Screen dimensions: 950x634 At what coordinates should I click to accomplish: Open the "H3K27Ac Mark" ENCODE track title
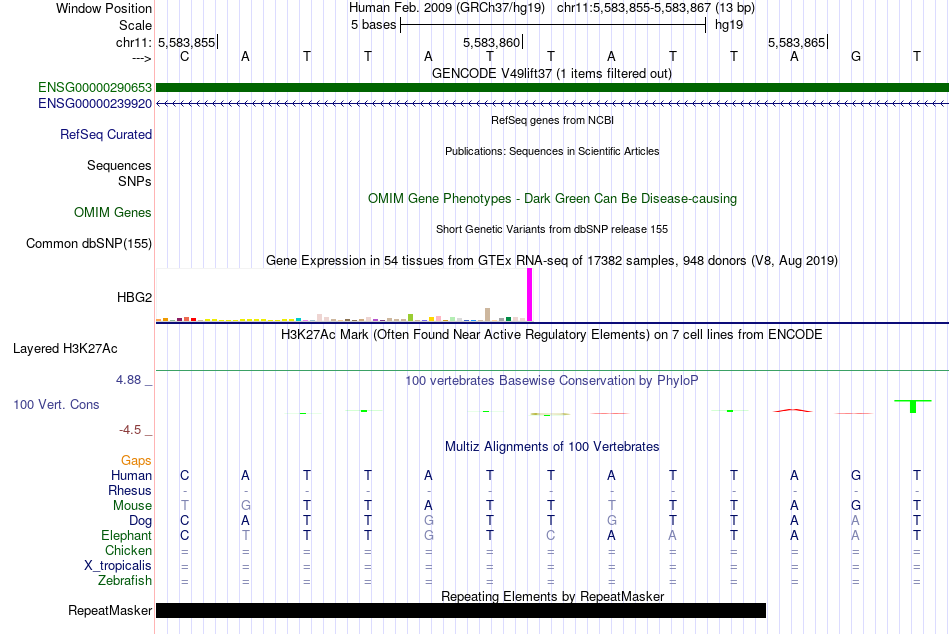click(x=552, y=335)
